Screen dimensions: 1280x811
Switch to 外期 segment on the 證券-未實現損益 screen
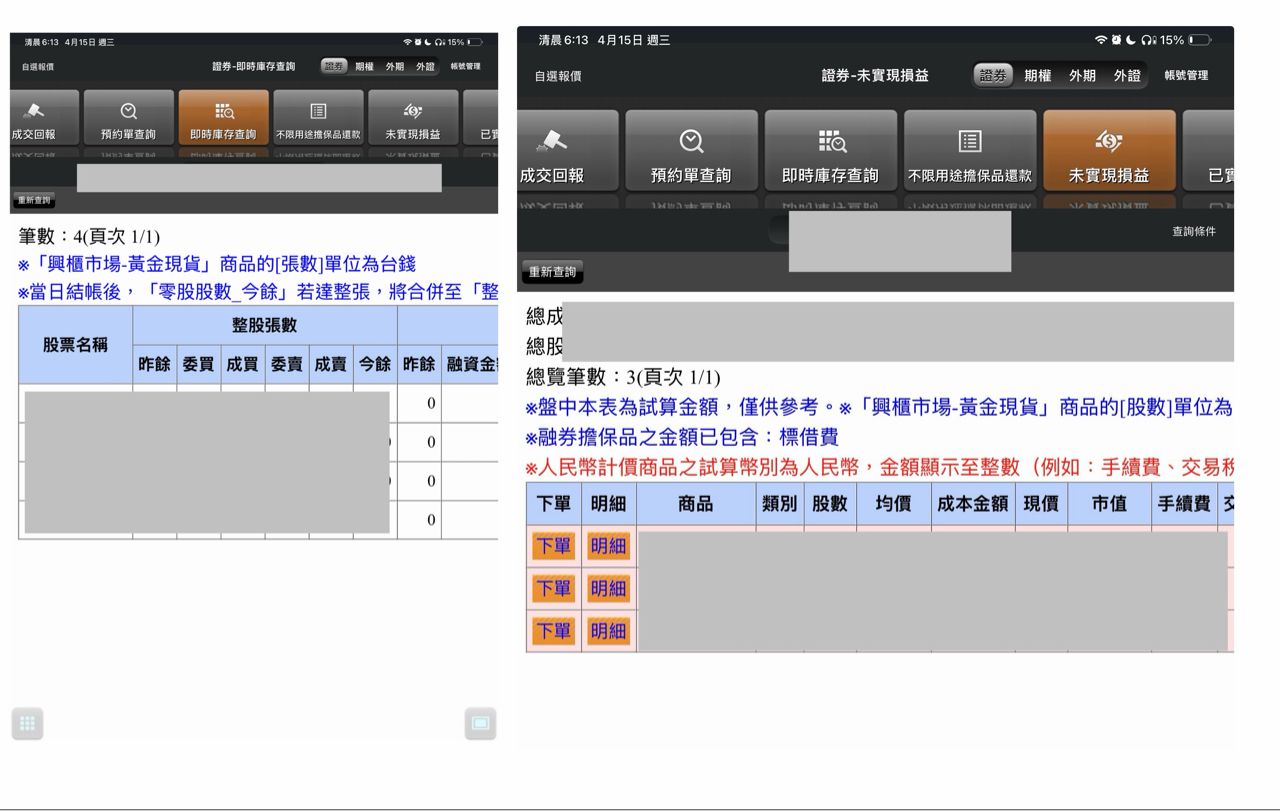1082,75
